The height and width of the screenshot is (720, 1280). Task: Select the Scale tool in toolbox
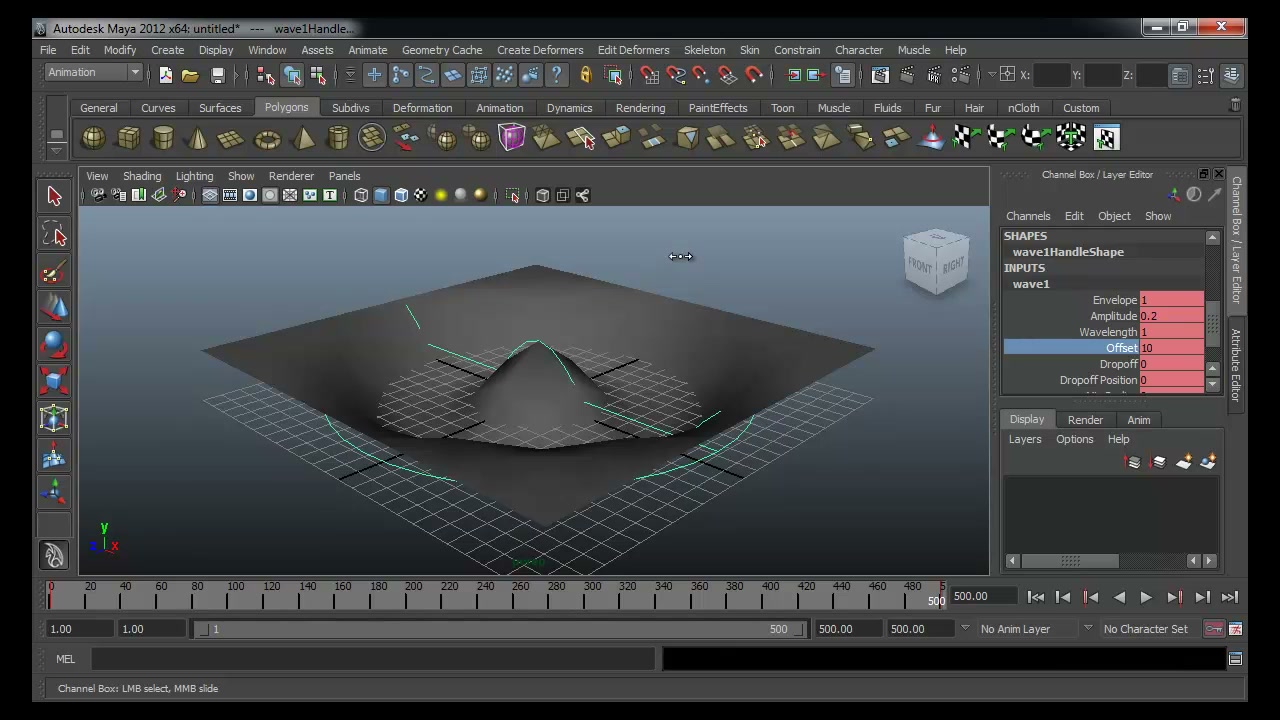coord(54,381)
